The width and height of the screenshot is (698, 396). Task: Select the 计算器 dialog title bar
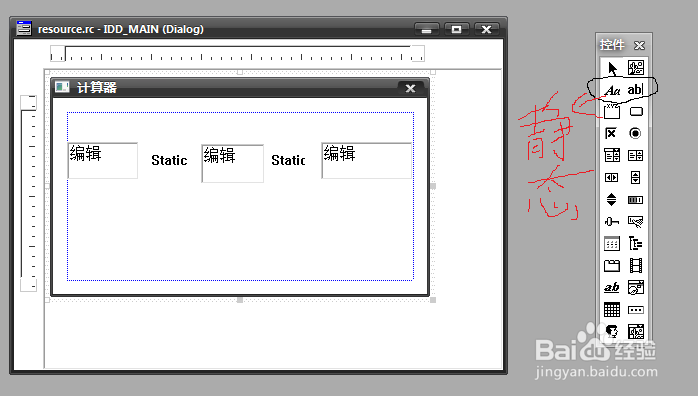tap(240, 88)
